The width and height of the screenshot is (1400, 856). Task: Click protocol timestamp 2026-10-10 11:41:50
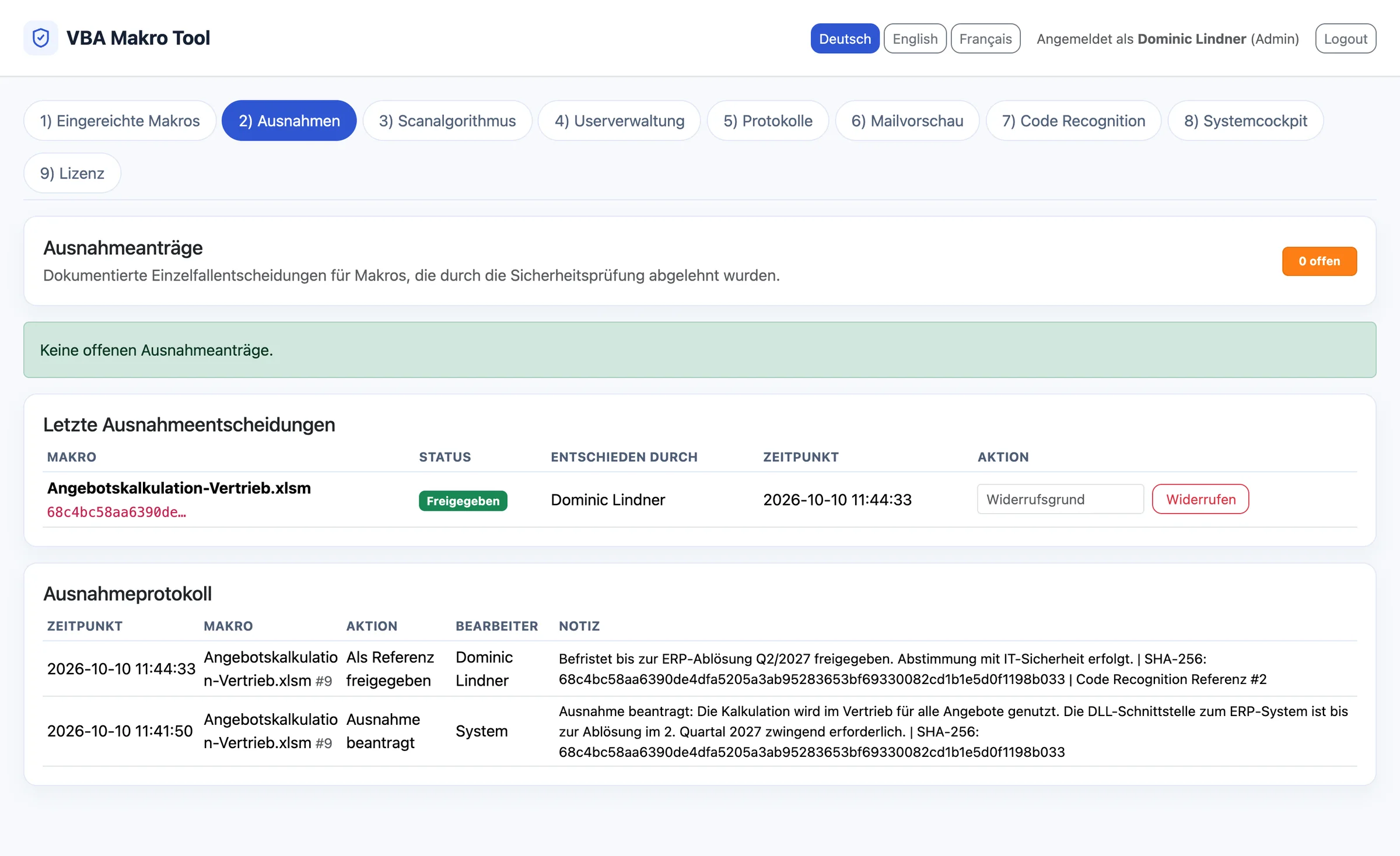[120, 731]
